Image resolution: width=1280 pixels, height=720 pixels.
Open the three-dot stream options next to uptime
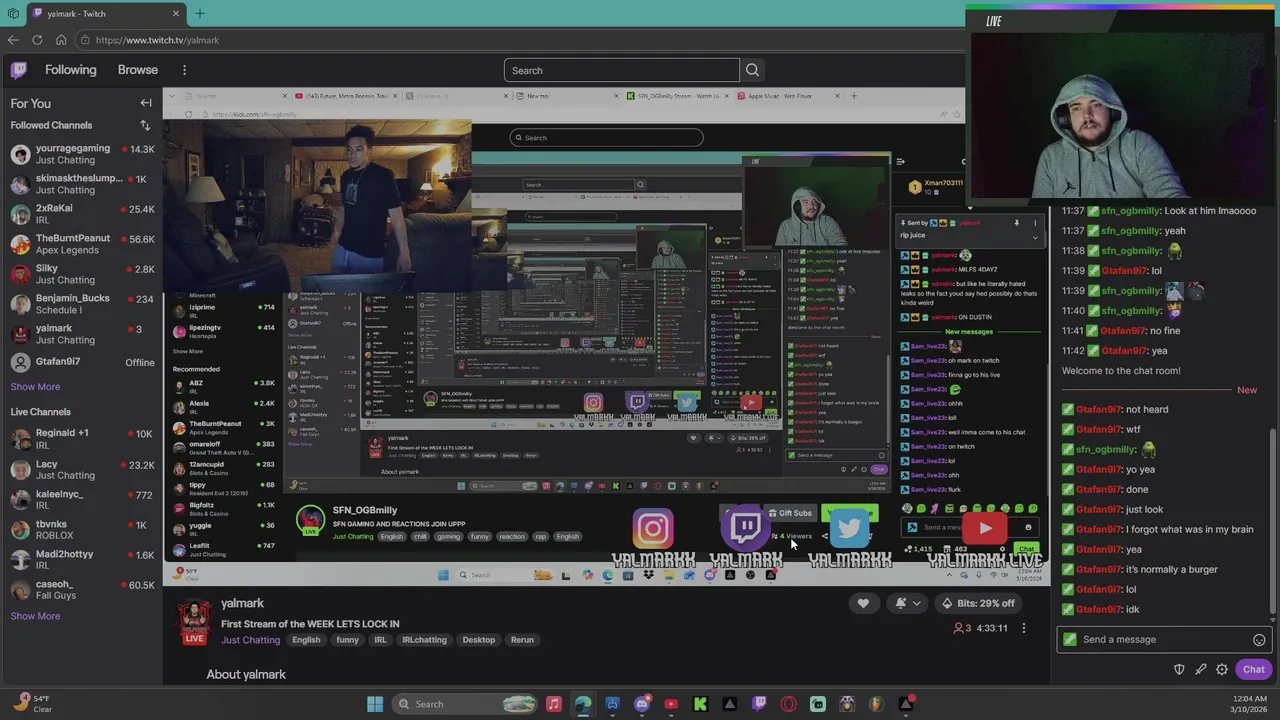1023,628
